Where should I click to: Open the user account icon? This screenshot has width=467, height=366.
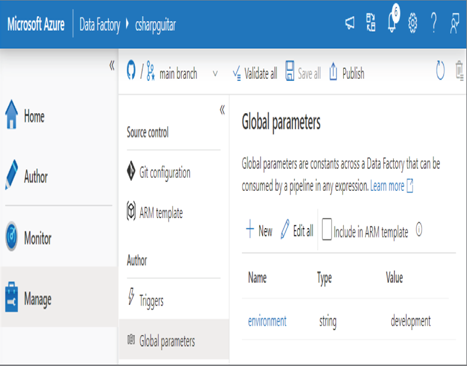[454, 23]
